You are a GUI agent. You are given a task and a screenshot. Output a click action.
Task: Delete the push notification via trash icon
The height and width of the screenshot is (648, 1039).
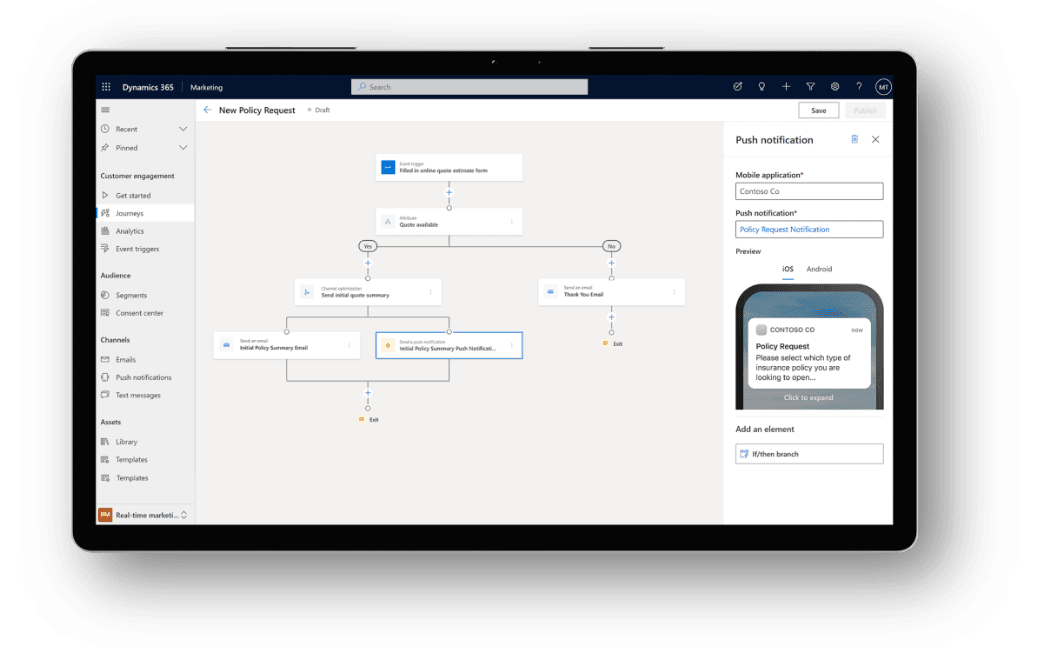coord(854,140)
